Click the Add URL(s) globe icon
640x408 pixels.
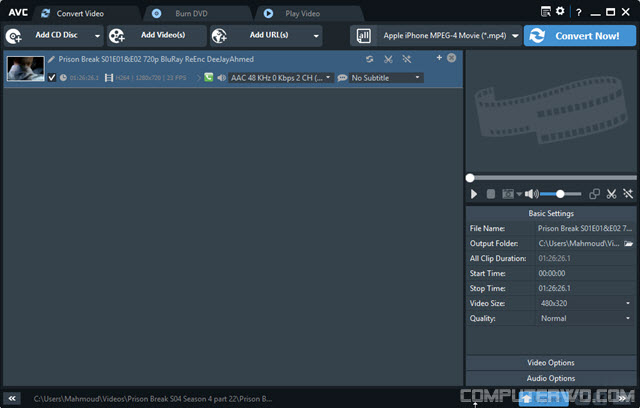[x=219, y=36]
